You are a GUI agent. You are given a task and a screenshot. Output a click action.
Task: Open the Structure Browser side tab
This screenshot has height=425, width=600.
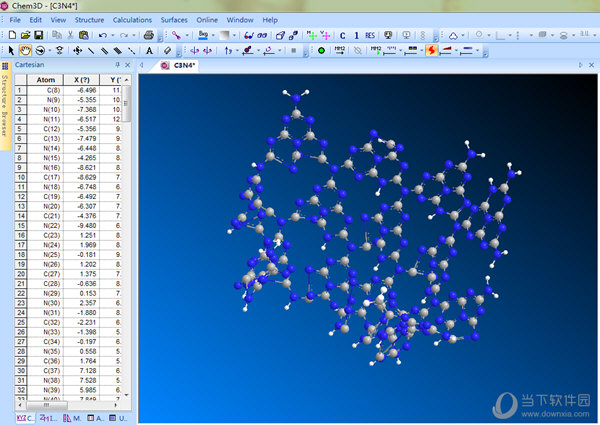tap(5, 105)
